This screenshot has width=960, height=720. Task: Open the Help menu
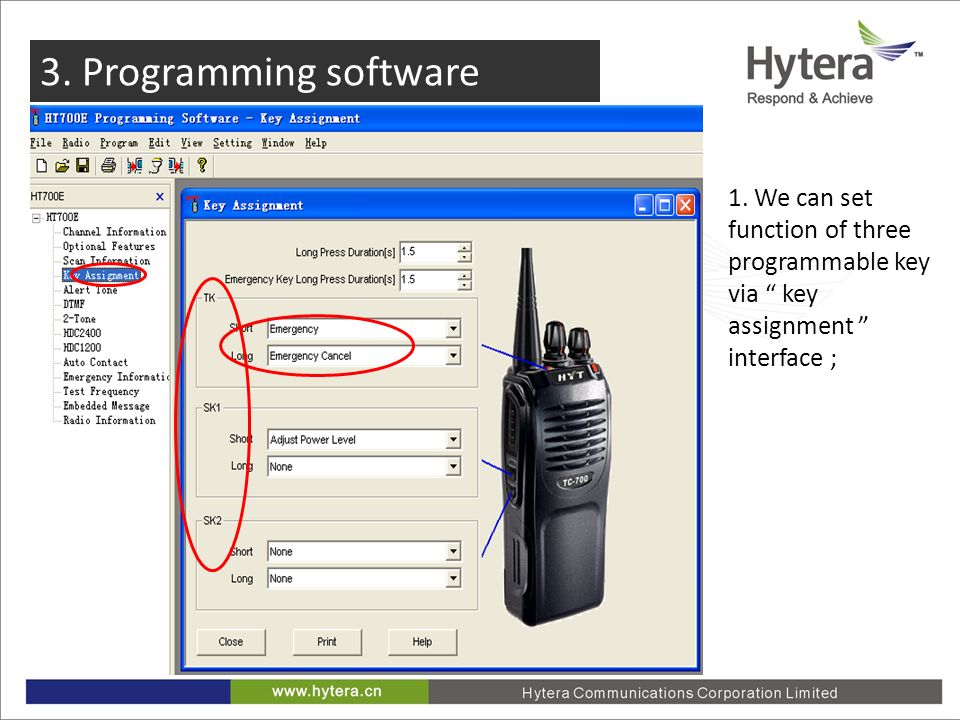(x=316, y=143)
